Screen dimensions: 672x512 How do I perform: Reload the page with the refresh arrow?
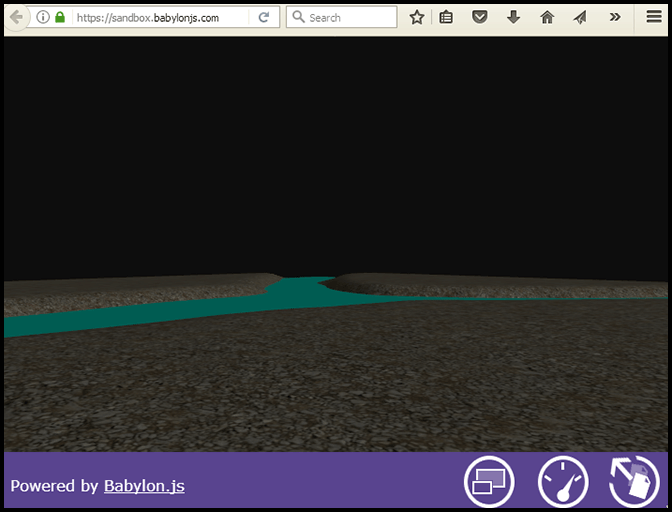264,18
